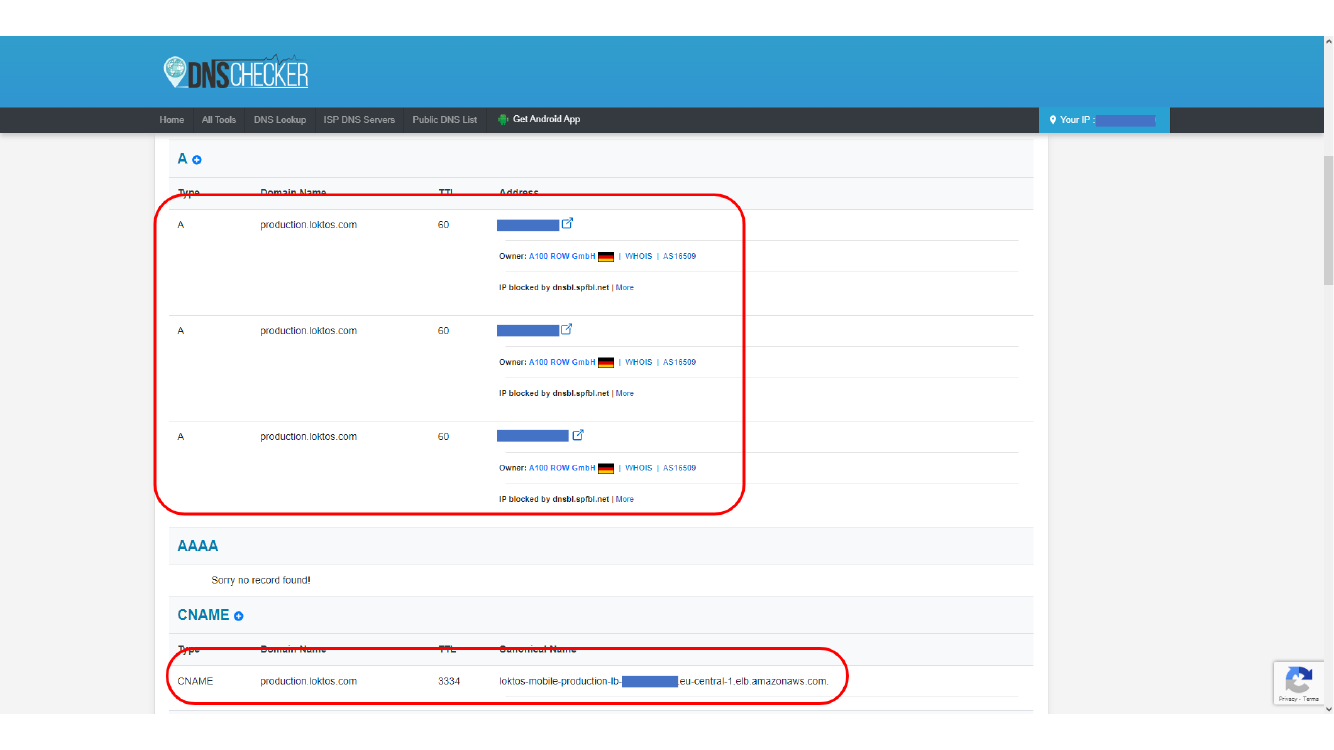Click More link in third A record

tap(625, 500)
